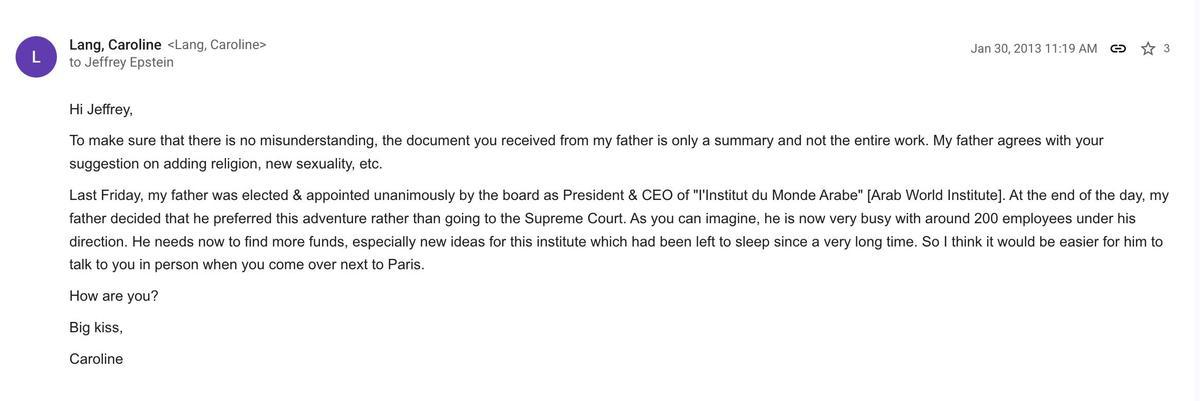The height and width of the screenshot is (401, 1200).
Task: Click the bracketed "[Arab World Institute]" text
Action: pos(936,195)
